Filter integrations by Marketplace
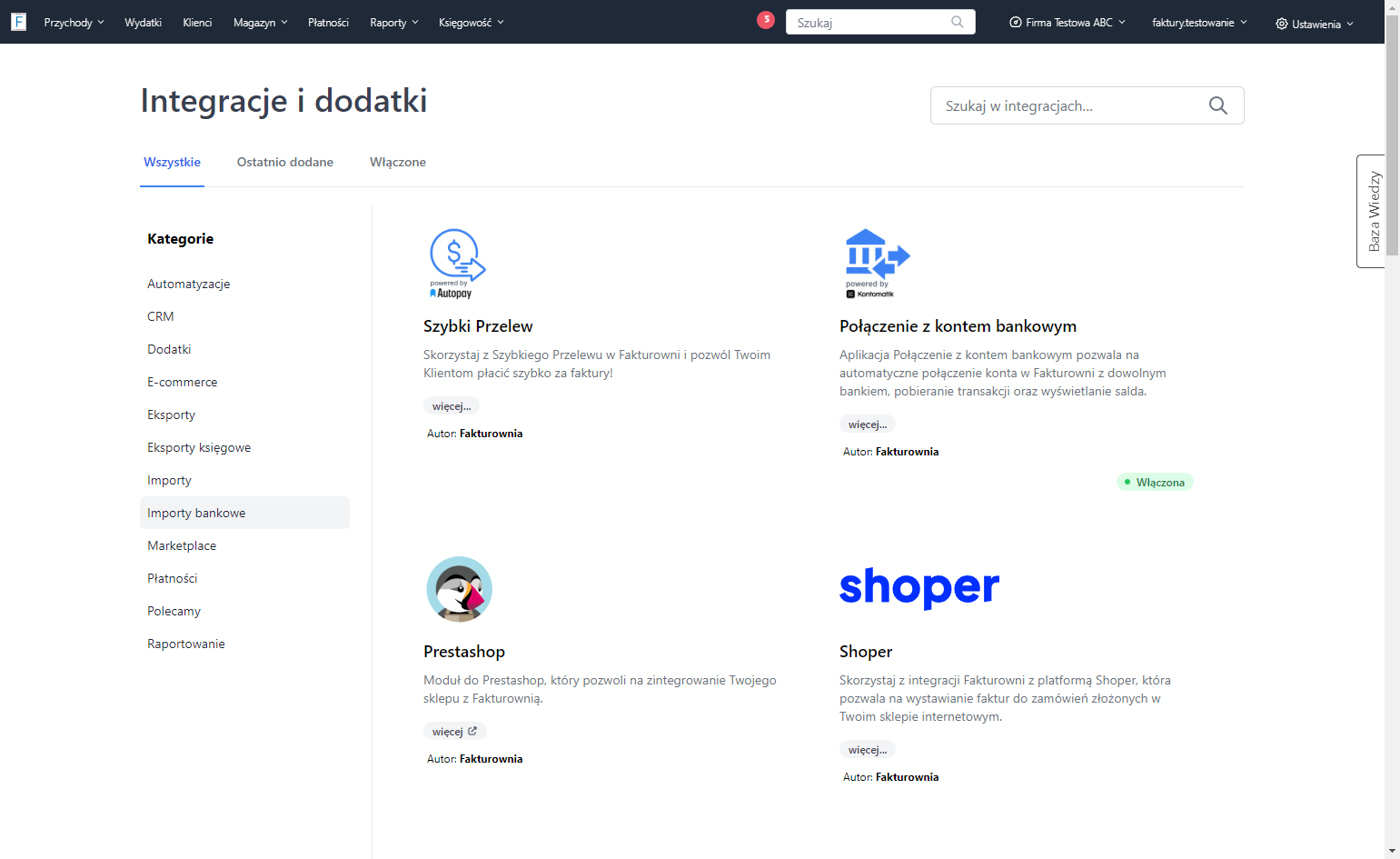The width and height of the screenshot is (1400, 859). [x=182, y=545]
